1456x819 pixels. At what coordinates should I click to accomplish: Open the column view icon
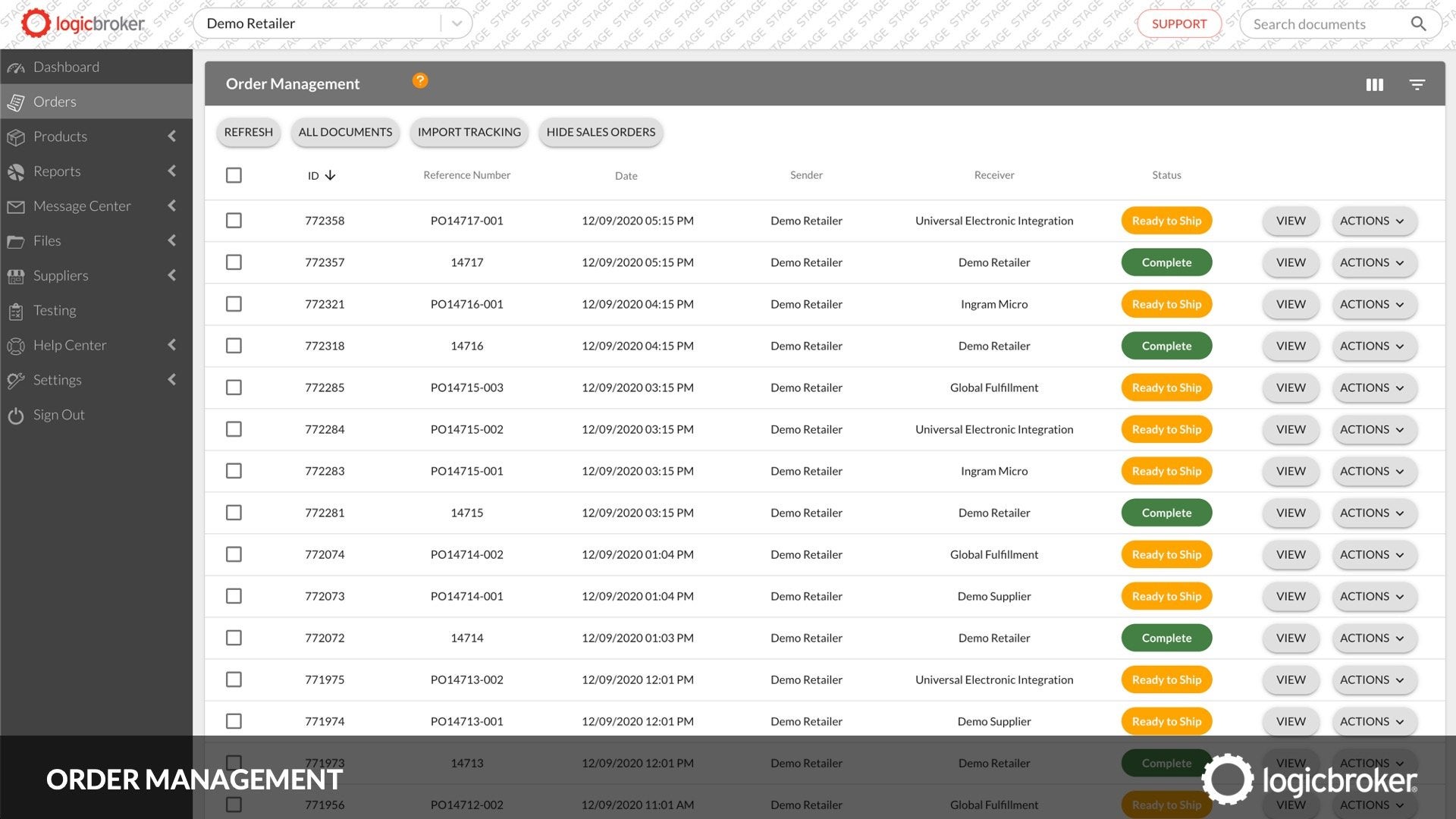[x=1374, y=85]
